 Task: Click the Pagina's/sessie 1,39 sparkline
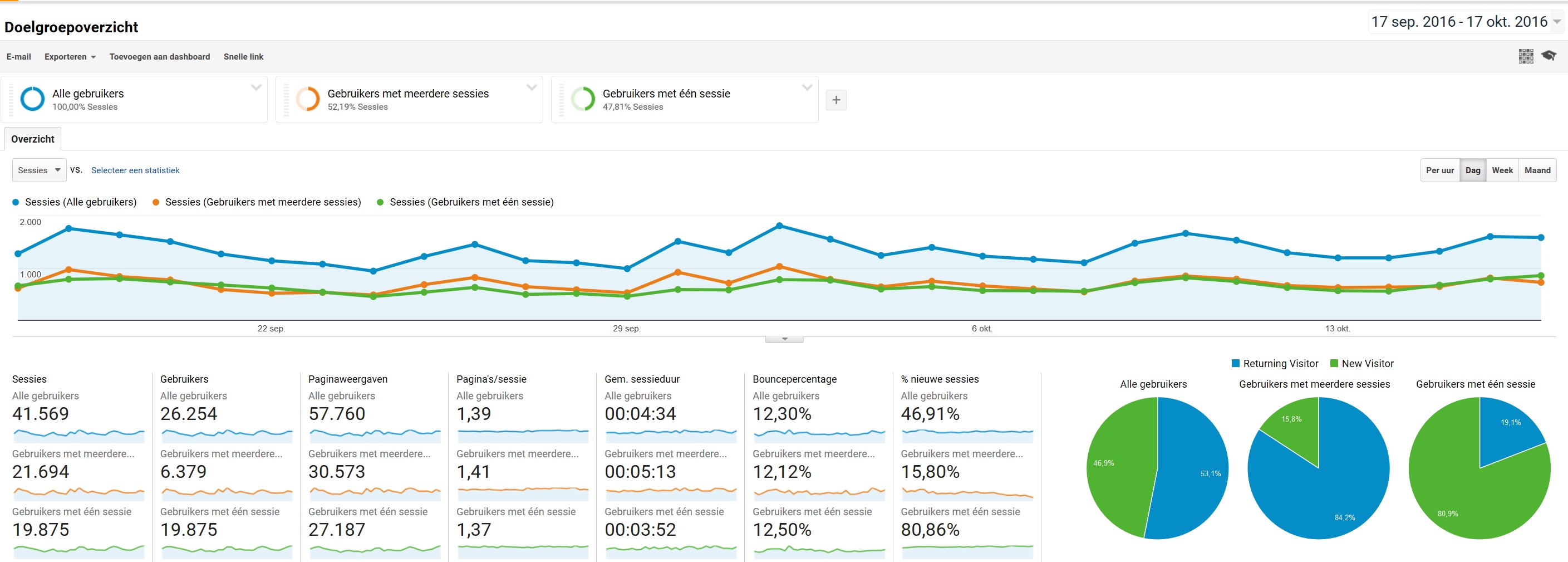coord(523,435)
